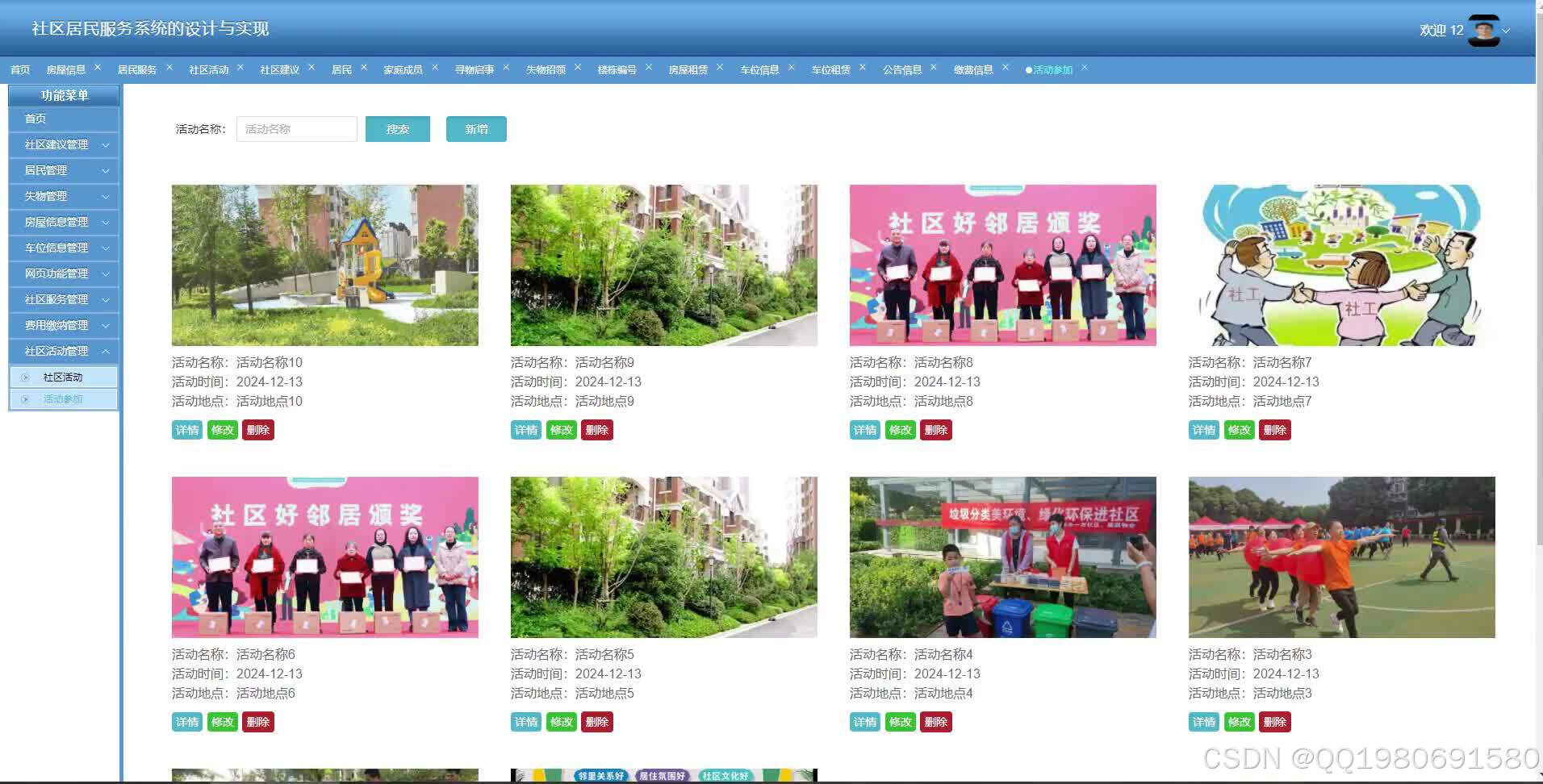Switch to the 居民服务 tab

[x=137, y=69]
